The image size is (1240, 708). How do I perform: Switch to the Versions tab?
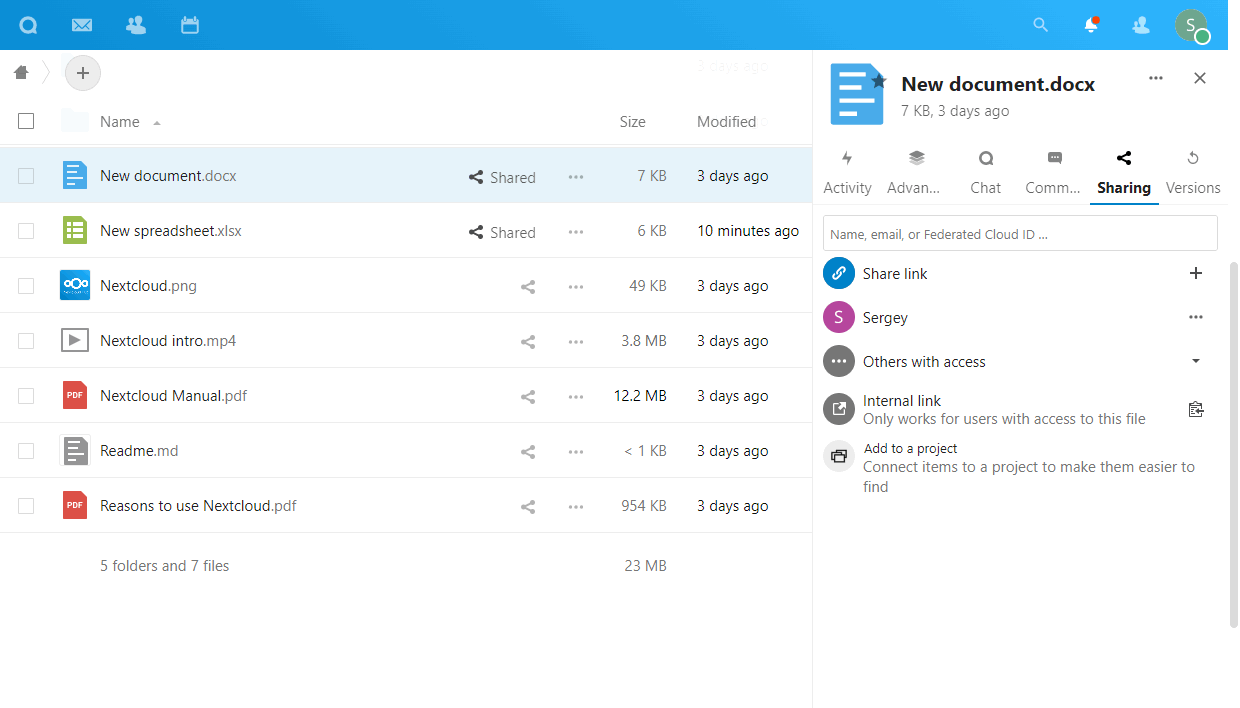coord(1192,173)
